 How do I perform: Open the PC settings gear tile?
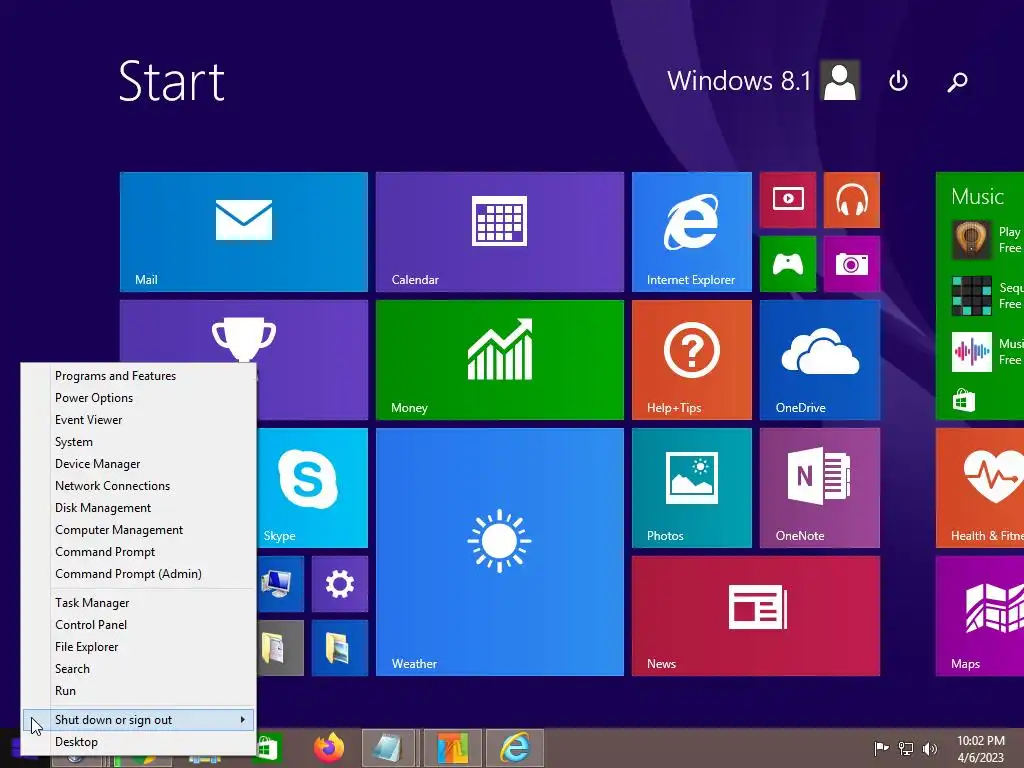340,584
